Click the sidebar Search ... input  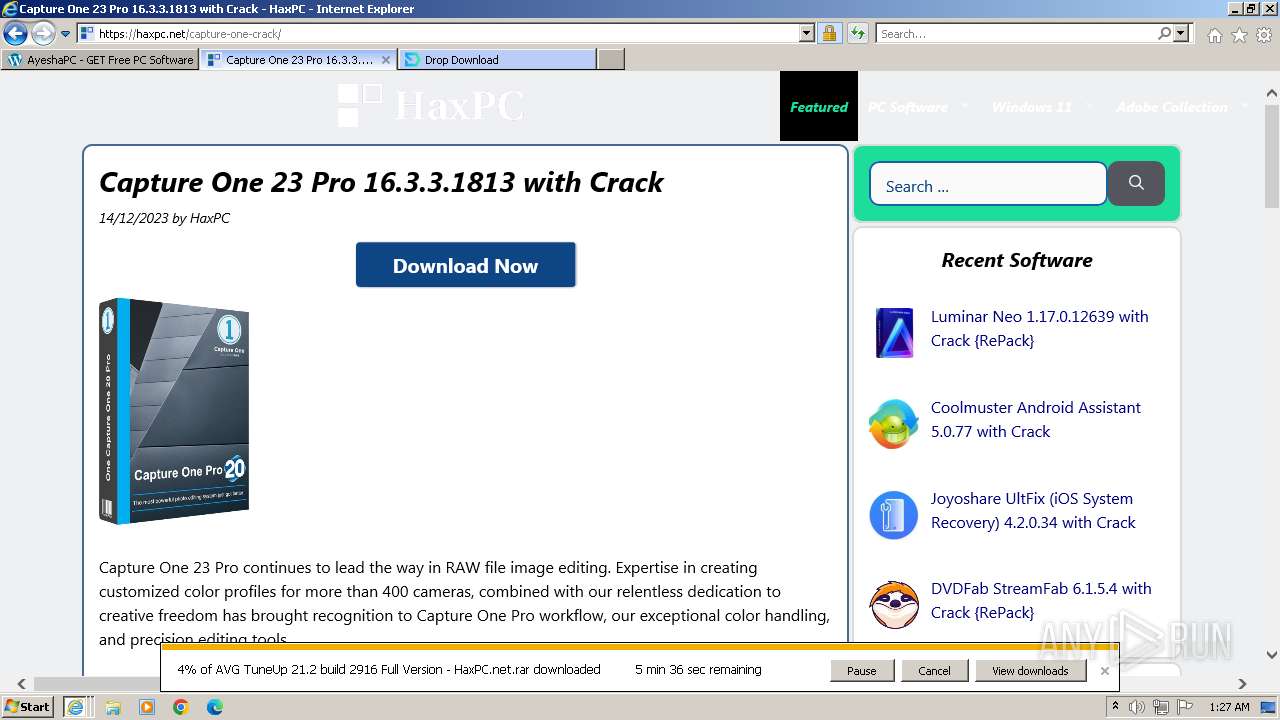988,185
